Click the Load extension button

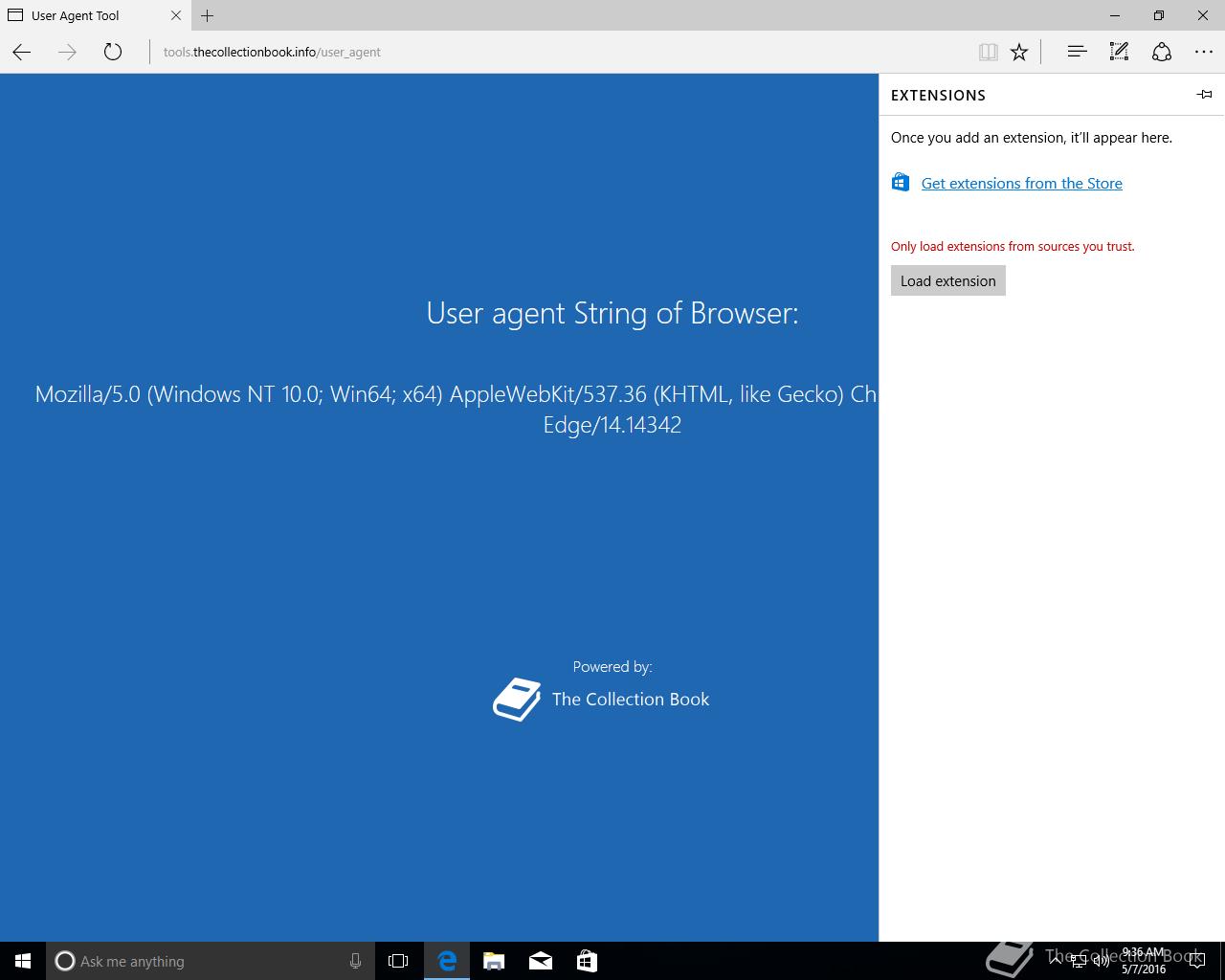coord(948,280)
